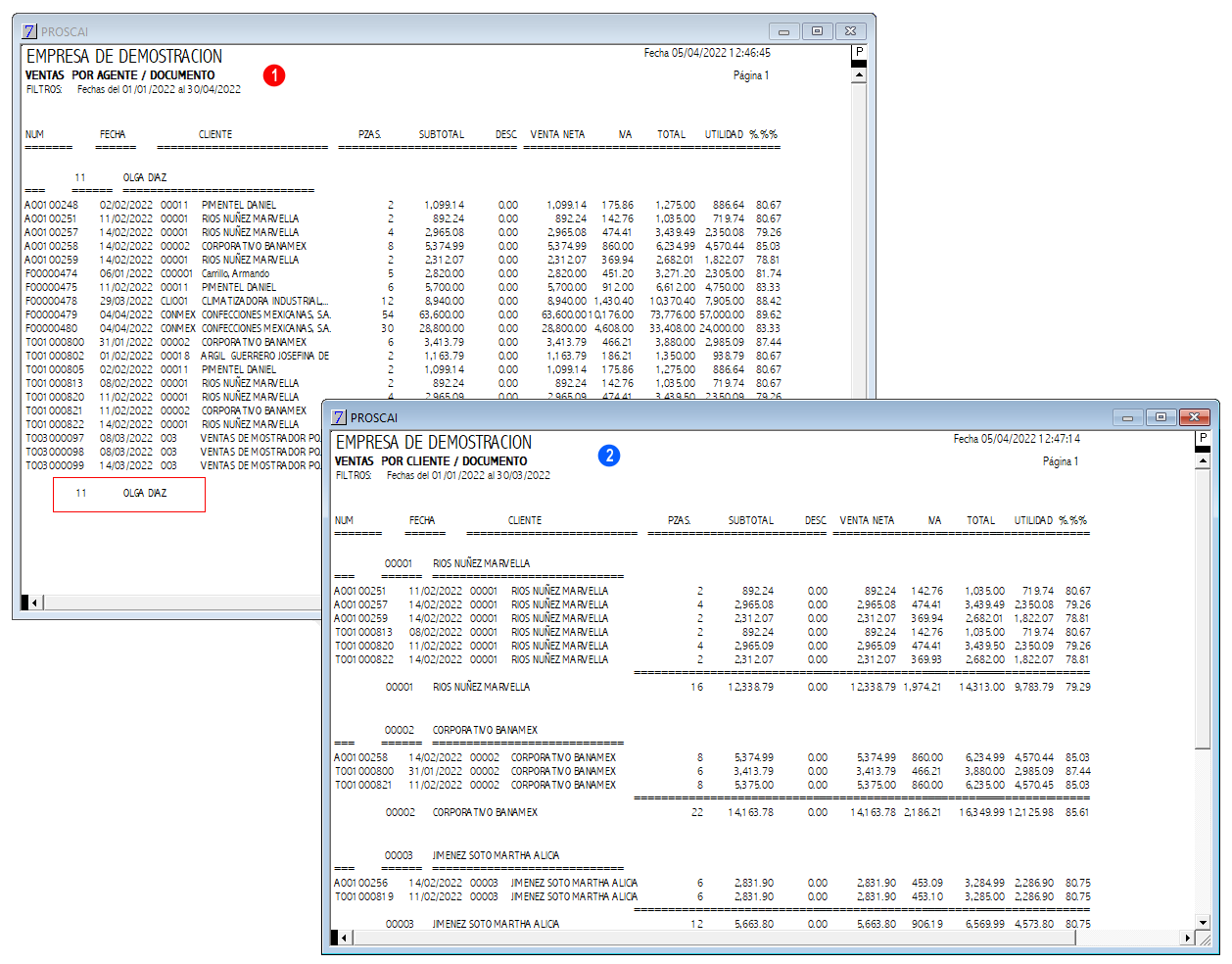Click document number A00100251 in the Cliente report
The width and height of the screenshot is (1232, 964).
click(360, 591)
